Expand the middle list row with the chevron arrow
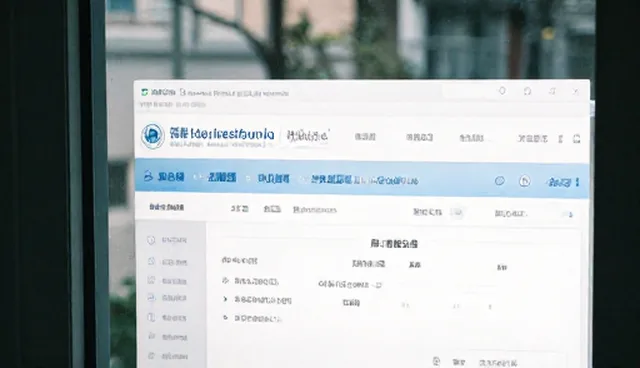Image resolution: width=640 pixels, height=368 pixels. [x=225, y=299]
